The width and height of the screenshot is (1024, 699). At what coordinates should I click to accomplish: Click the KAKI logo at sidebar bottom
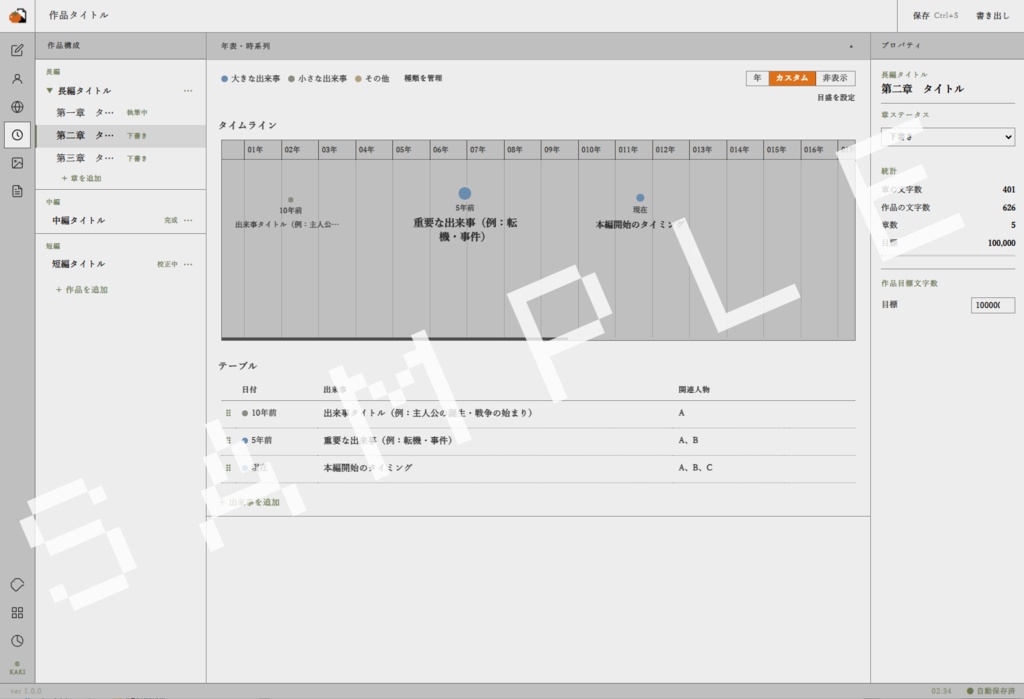click(18, 668)
